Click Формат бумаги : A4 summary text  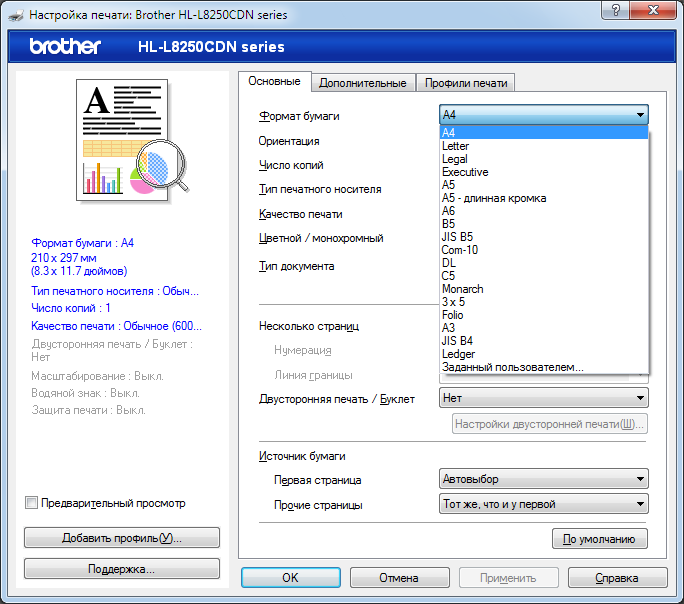click(x=82, y=243)
